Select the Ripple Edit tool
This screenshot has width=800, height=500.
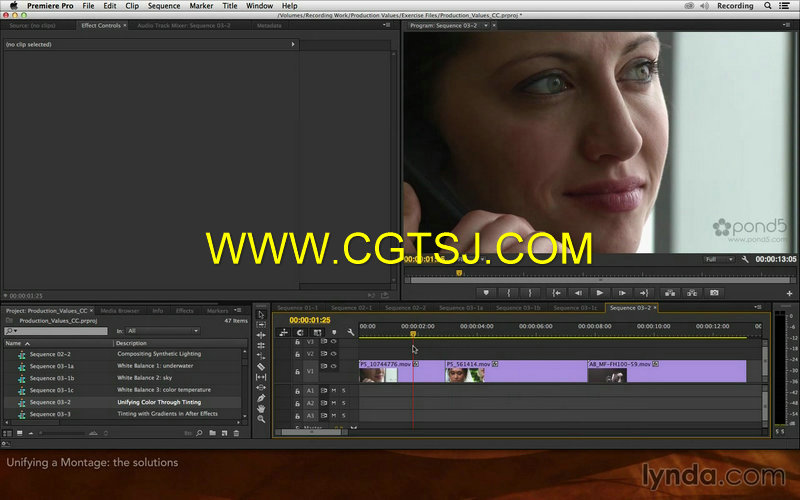tap(261, 335)
